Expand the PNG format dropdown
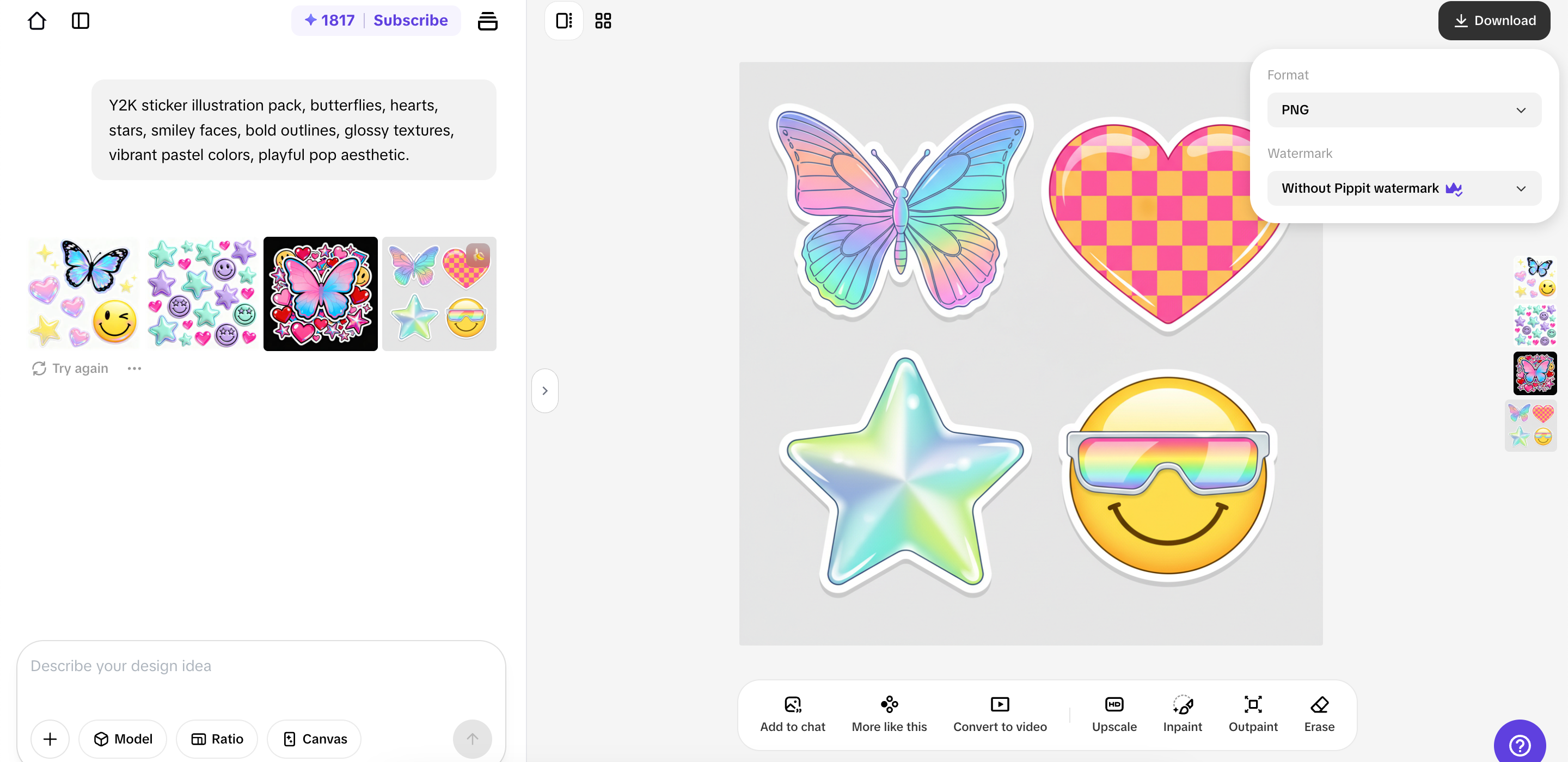 [1404, 110]
